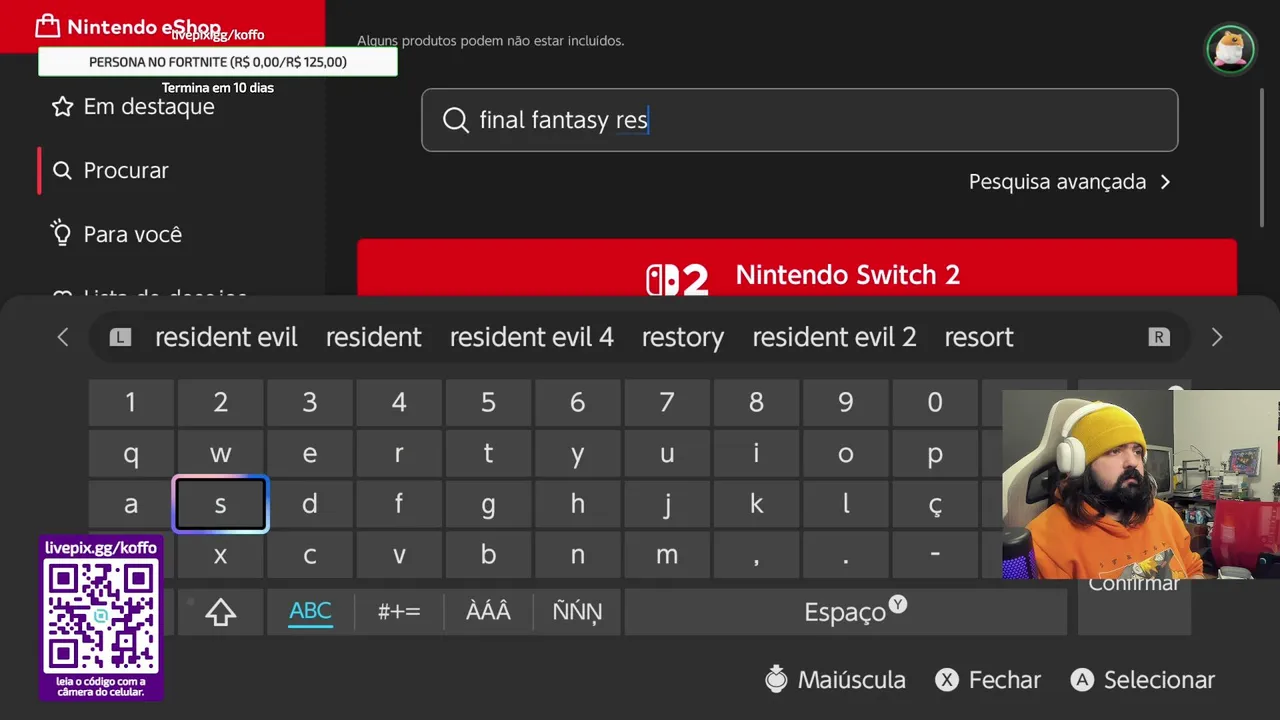Select the 'resident evil 2' suggestion

pos(834,337)
